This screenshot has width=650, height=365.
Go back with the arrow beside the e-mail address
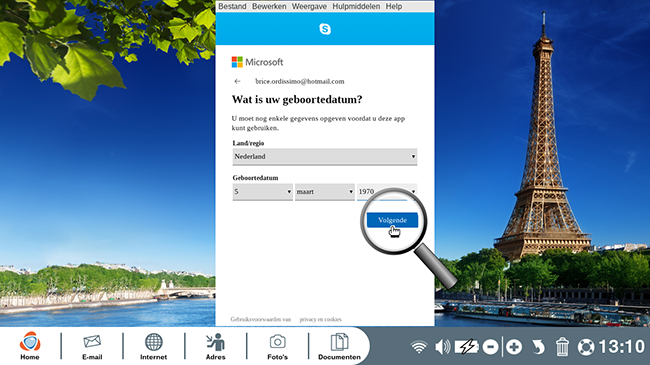(x=237, y=81)
